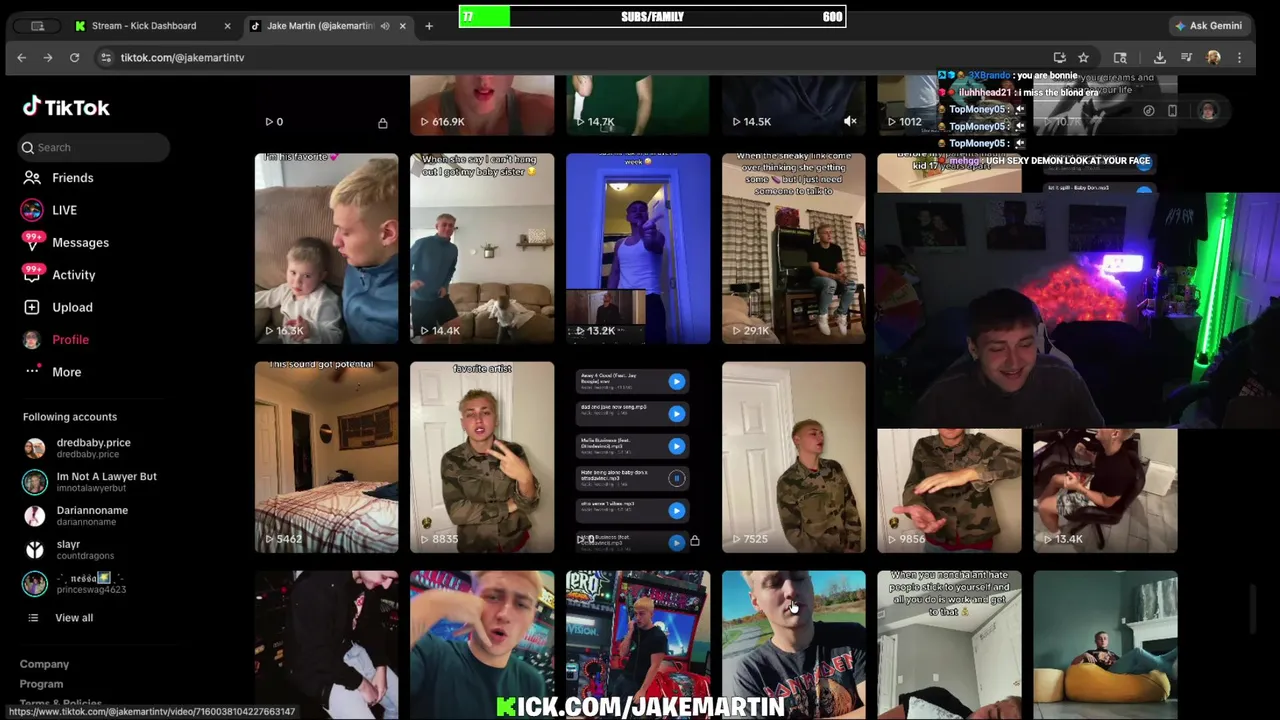The width and height of the screenshot is (1280, 720).
Task: Click the TikTok logo in the sidebar
Action: (66, 107)
